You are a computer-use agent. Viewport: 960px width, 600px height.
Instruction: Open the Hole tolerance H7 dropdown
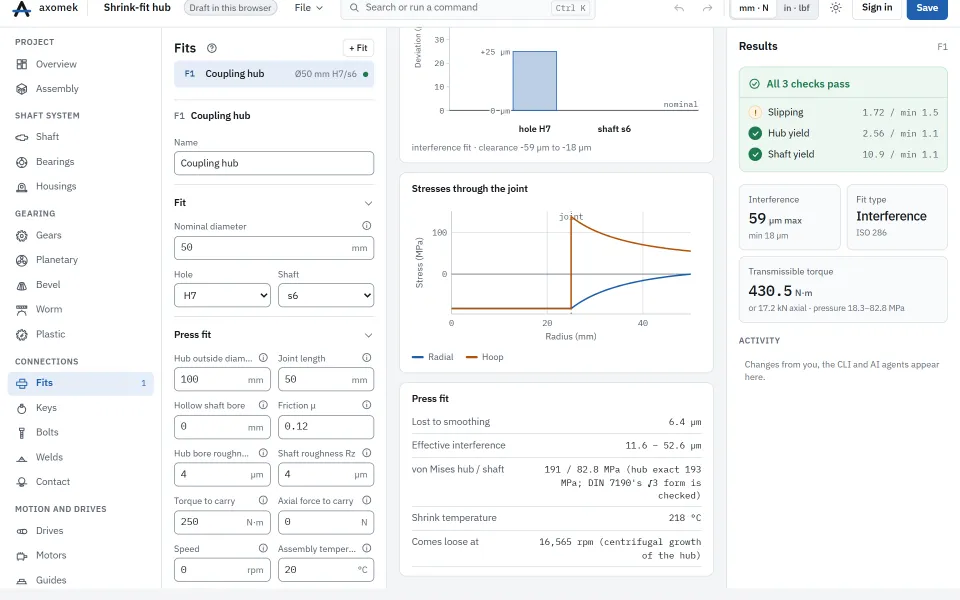pos(222,295)
